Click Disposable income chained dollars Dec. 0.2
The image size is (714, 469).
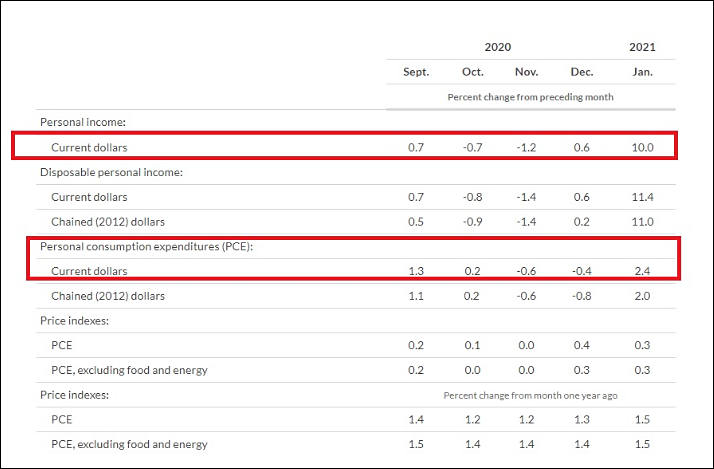tap(581, 222)
